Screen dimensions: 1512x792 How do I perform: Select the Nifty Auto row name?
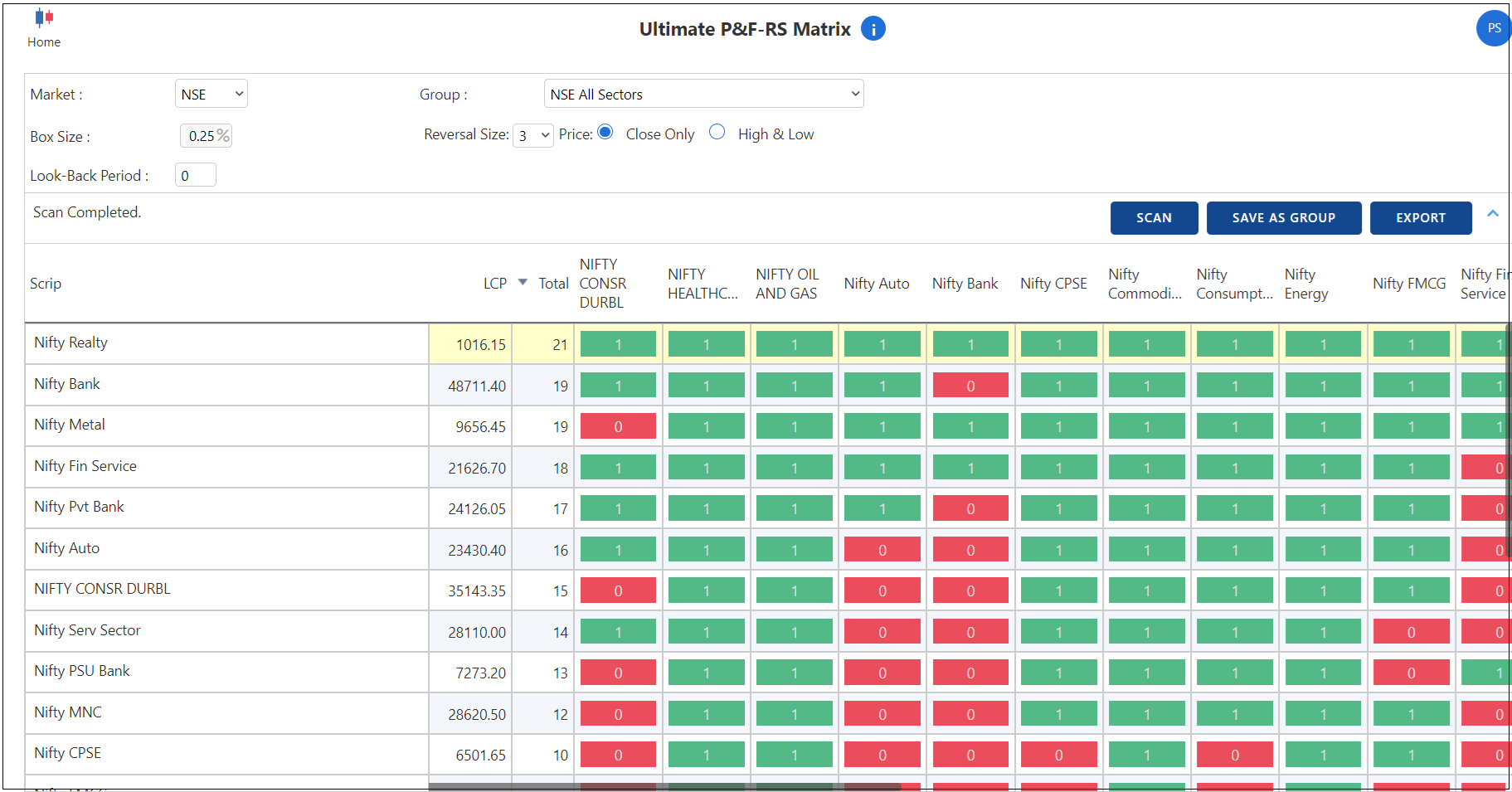tap(67, 548)
